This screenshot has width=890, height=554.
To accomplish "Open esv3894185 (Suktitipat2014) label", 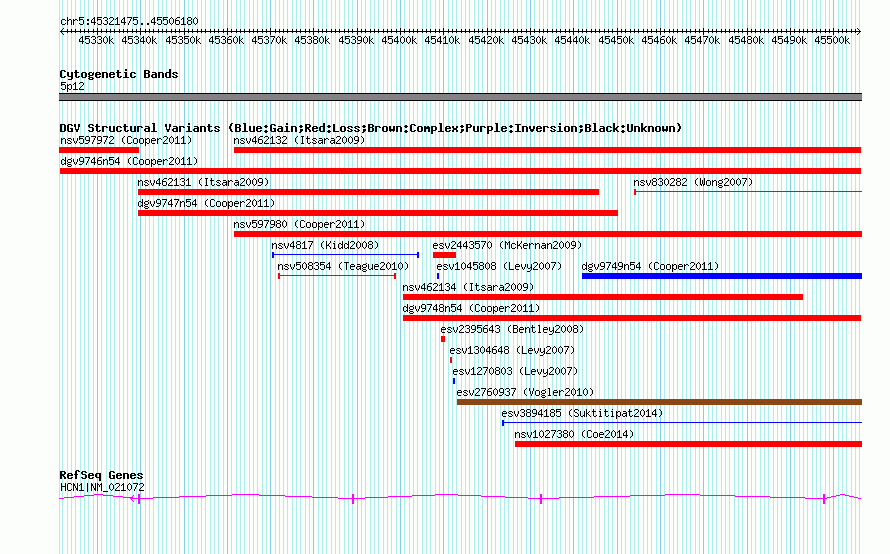I will [582, 413].
